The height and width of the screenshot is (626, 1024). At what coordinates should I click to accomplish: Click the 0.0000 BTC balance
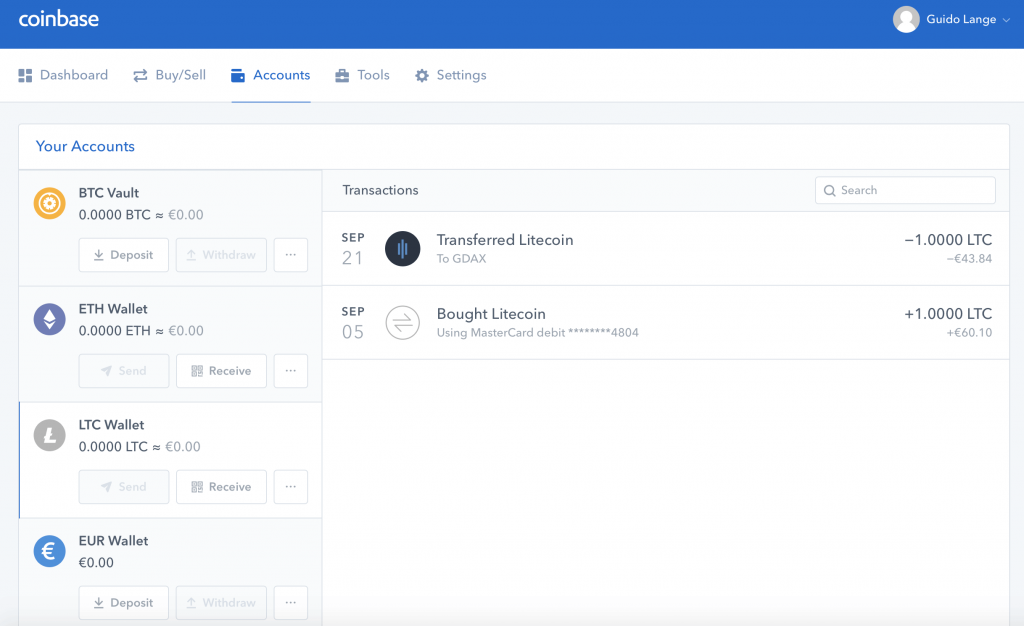coord(114,215)
